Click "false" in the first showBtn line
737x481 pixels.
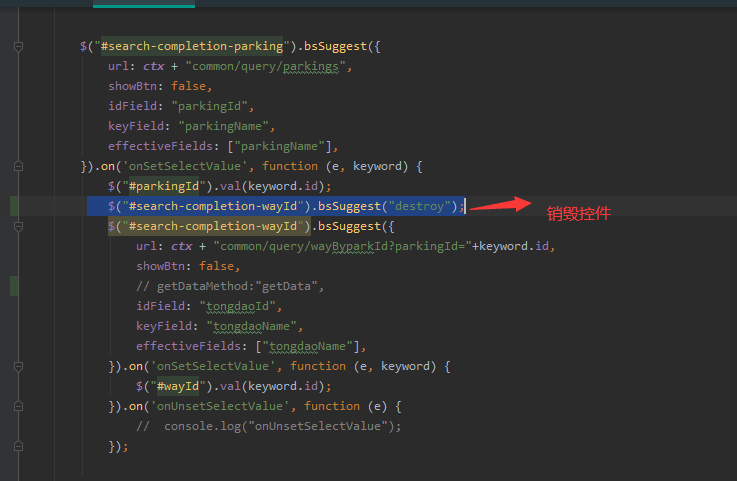click(188, 87)
